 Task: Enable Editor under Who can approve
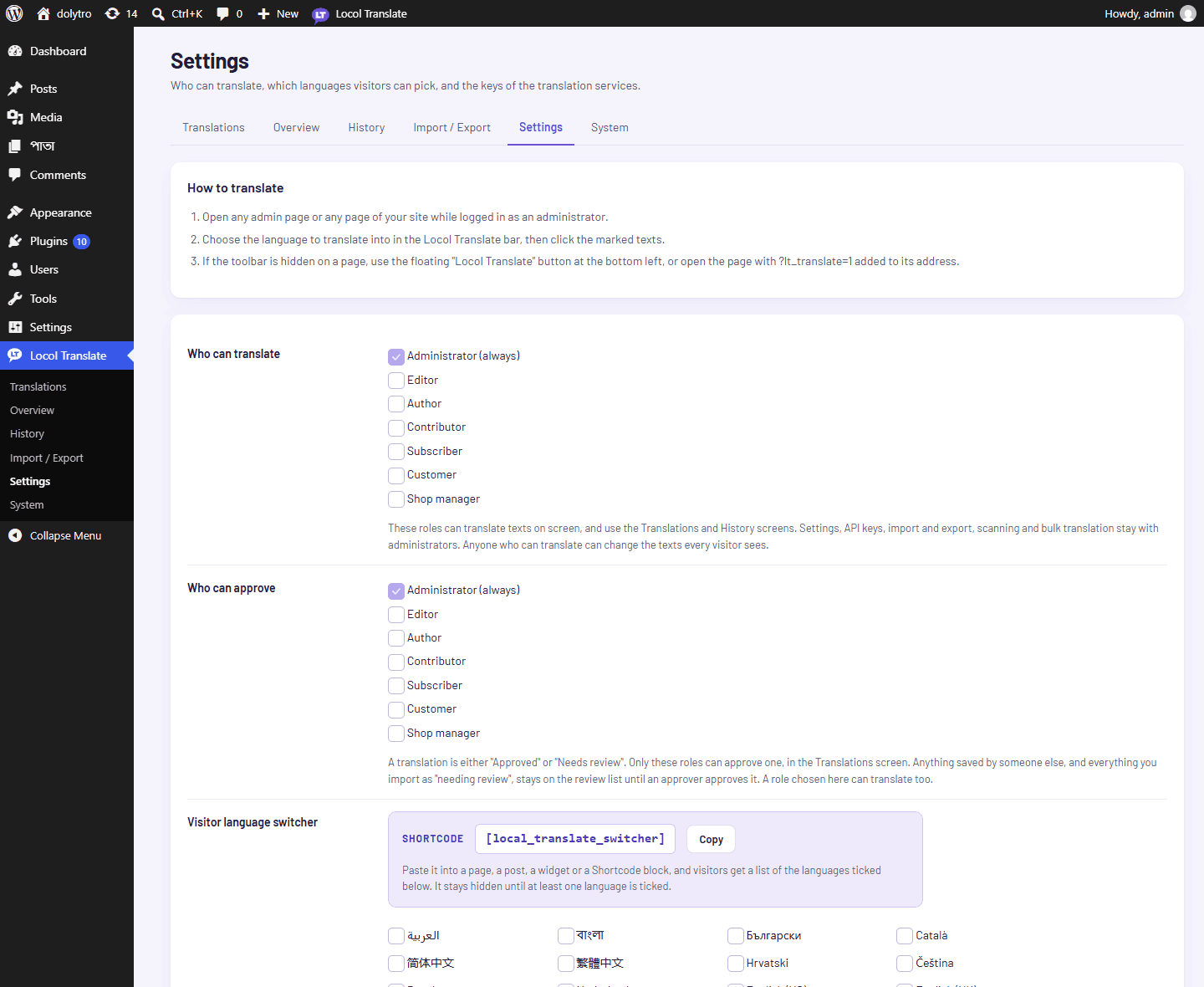tap(396, 615)
